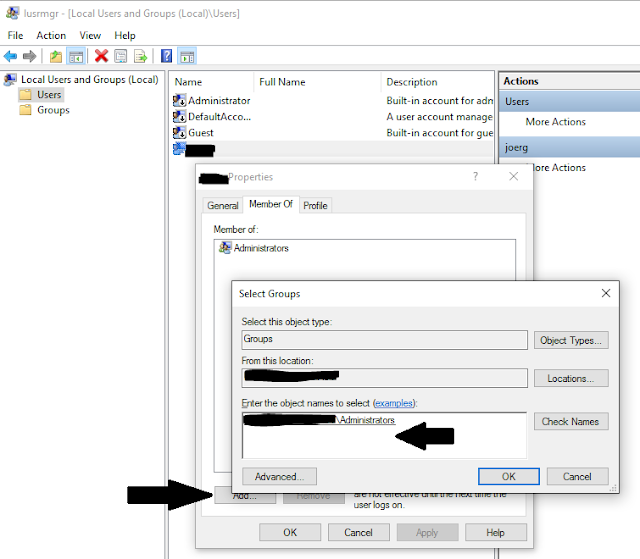The image size is (640, 559).
Task: Click the Check Names button
Action: pos(571,421)
